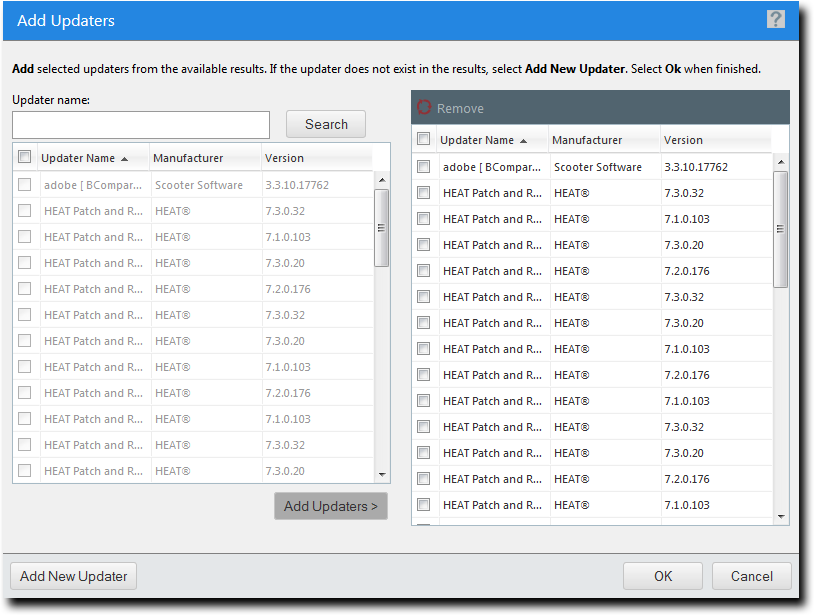Open help via the question mark icon
Viewport: 814px width, 615px height.
pyautogui.click(x=776, y=20)
